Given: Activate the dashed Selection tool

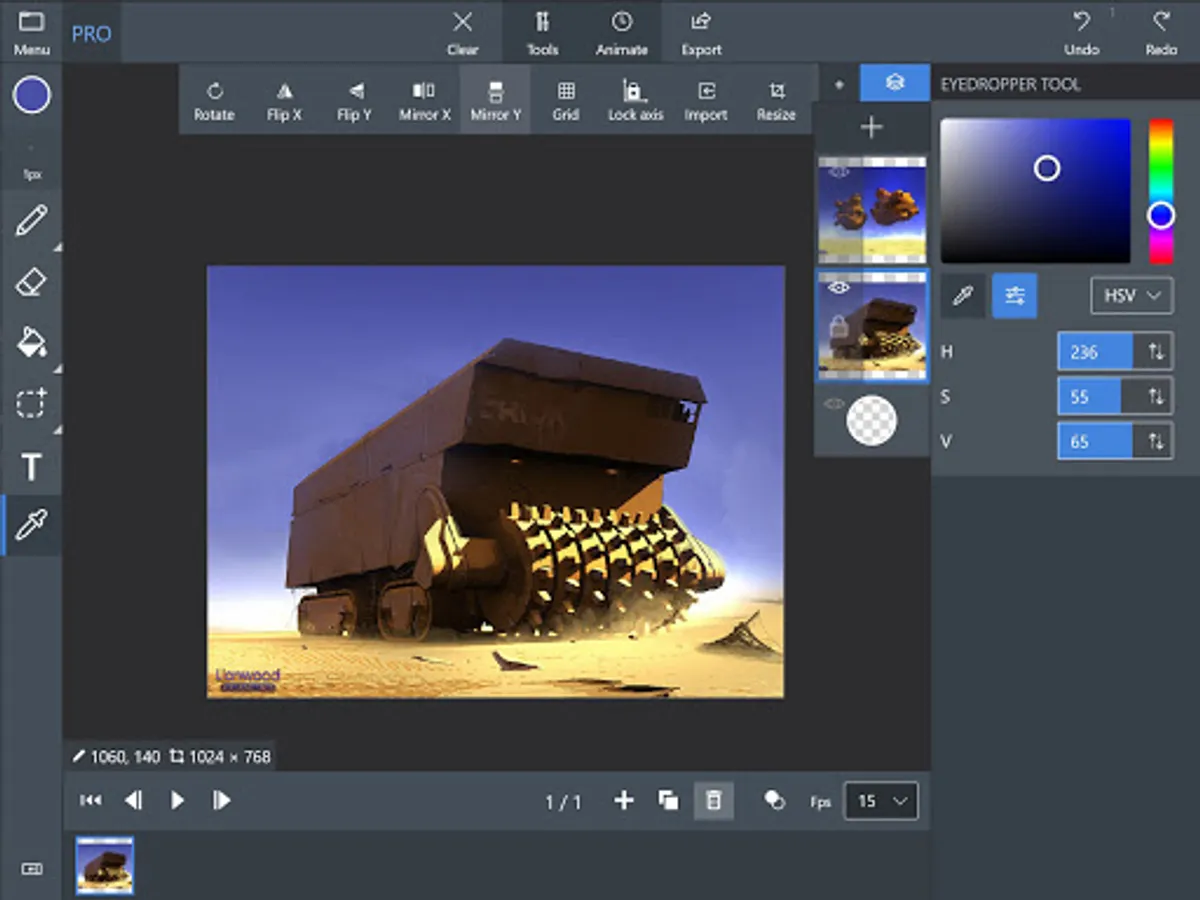Looking at the screenshot, I should [x=31, y=404].
